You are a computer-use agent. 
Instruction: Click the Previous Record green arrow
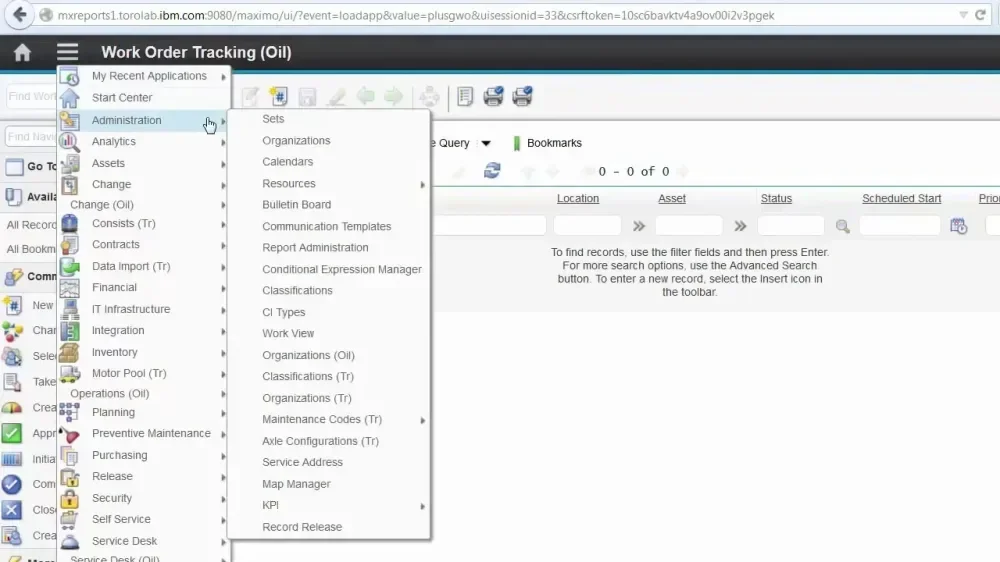(x=365, y=96)
